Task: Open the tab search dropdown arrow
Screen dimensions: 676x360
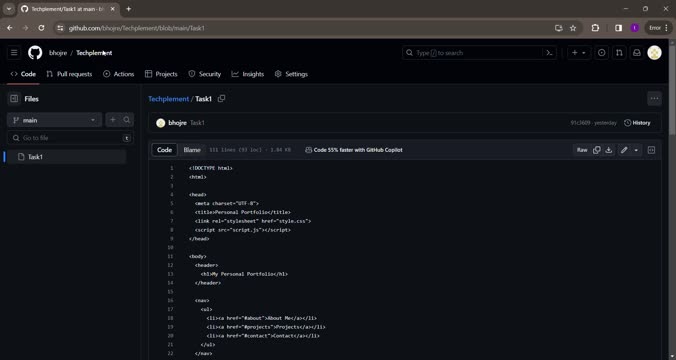Action: coord(9,9)
